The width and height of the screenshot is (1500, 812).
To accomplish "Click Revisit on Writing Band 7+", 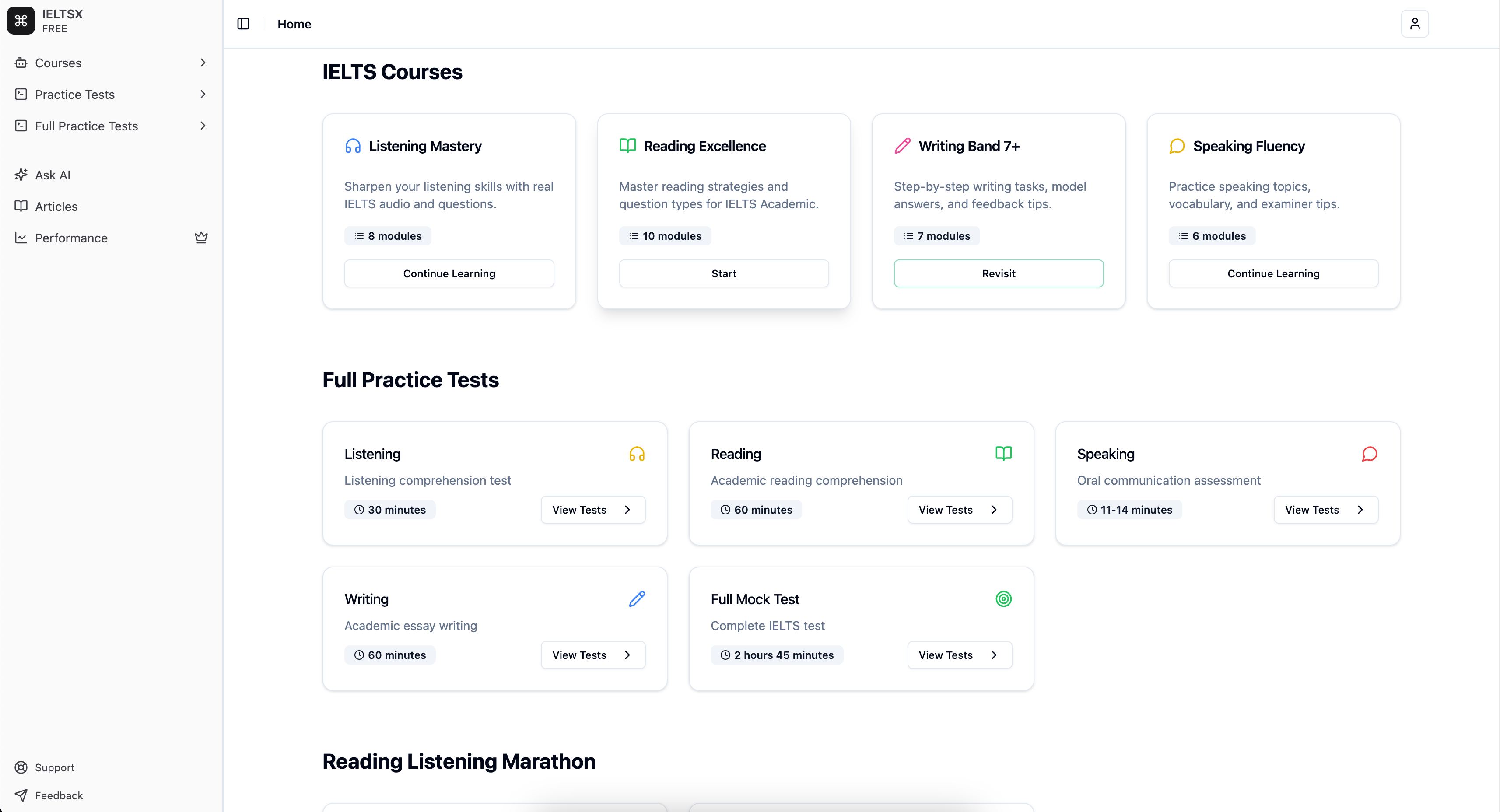I will tap(998, 273).
